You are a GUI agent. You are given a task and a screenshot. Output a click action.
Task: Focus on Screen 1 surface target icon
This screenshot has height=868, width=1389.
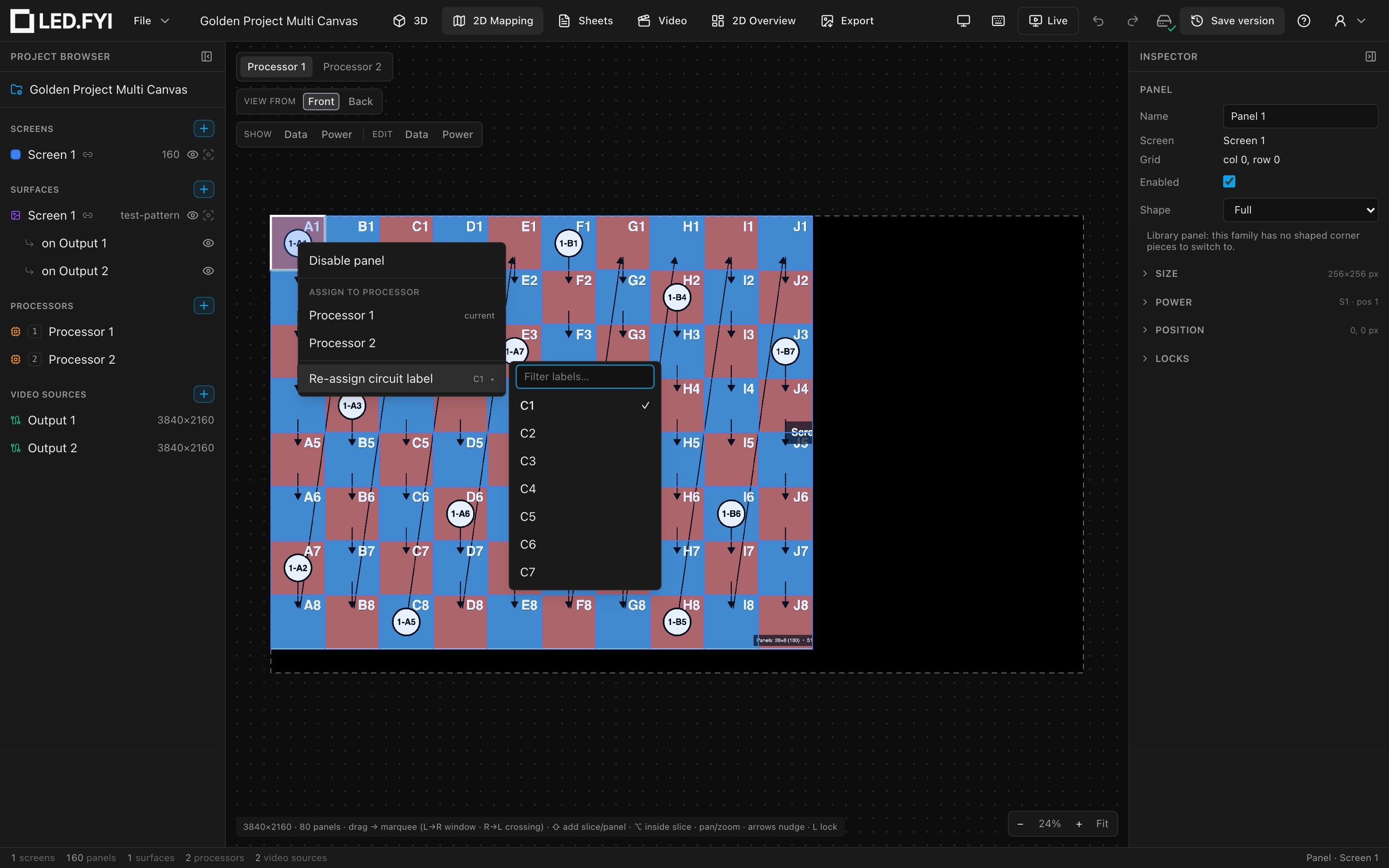(208, 215)
